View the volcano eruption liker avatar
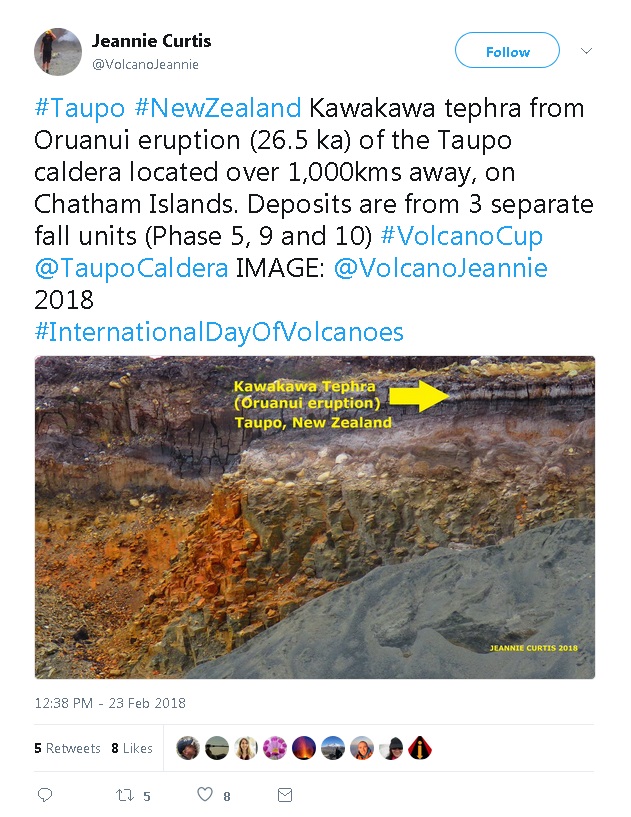 (x=304, y=748)
